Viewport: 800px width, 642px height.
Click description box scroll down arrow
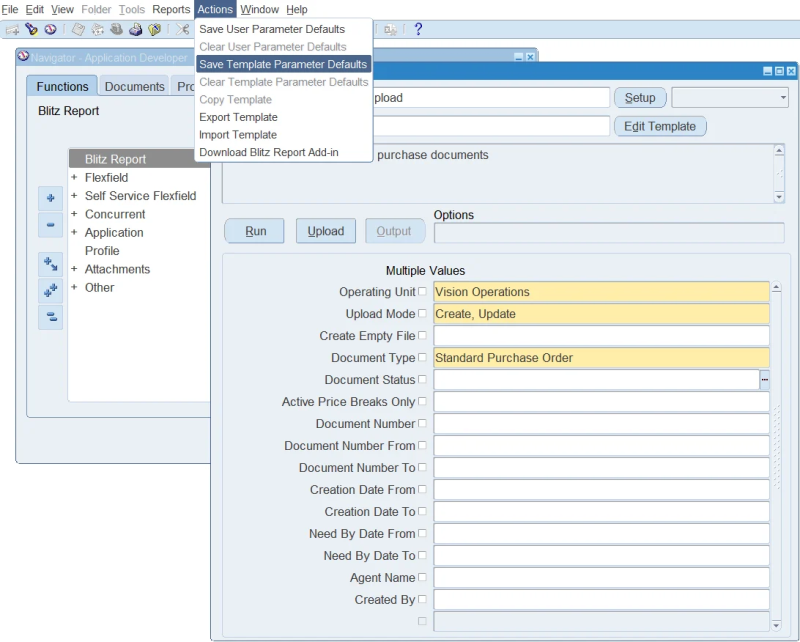pyautogui.click(x=779, y=196)
